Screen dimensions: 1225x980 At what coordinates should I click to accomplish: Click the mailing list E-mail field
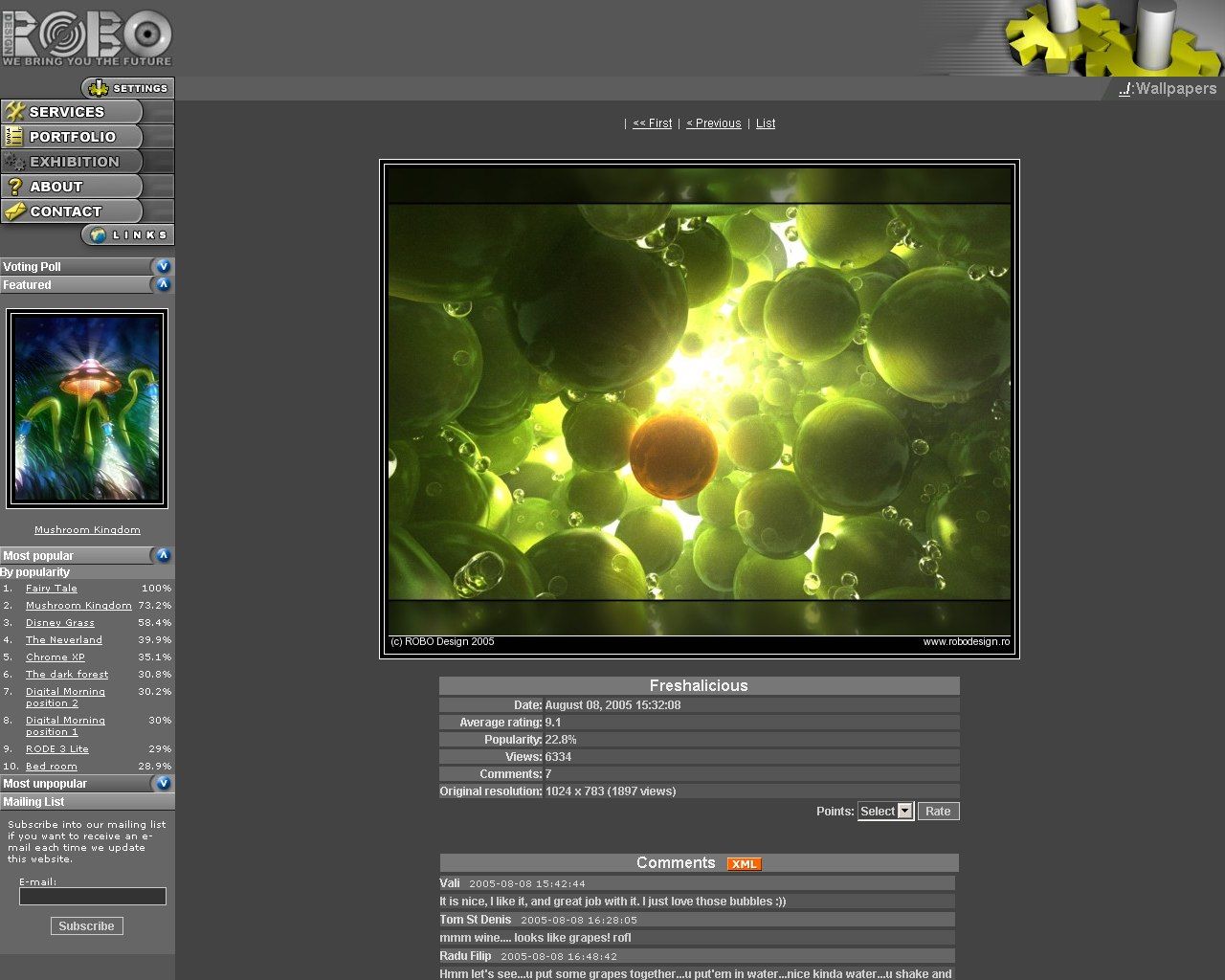(x=93, y=897)
